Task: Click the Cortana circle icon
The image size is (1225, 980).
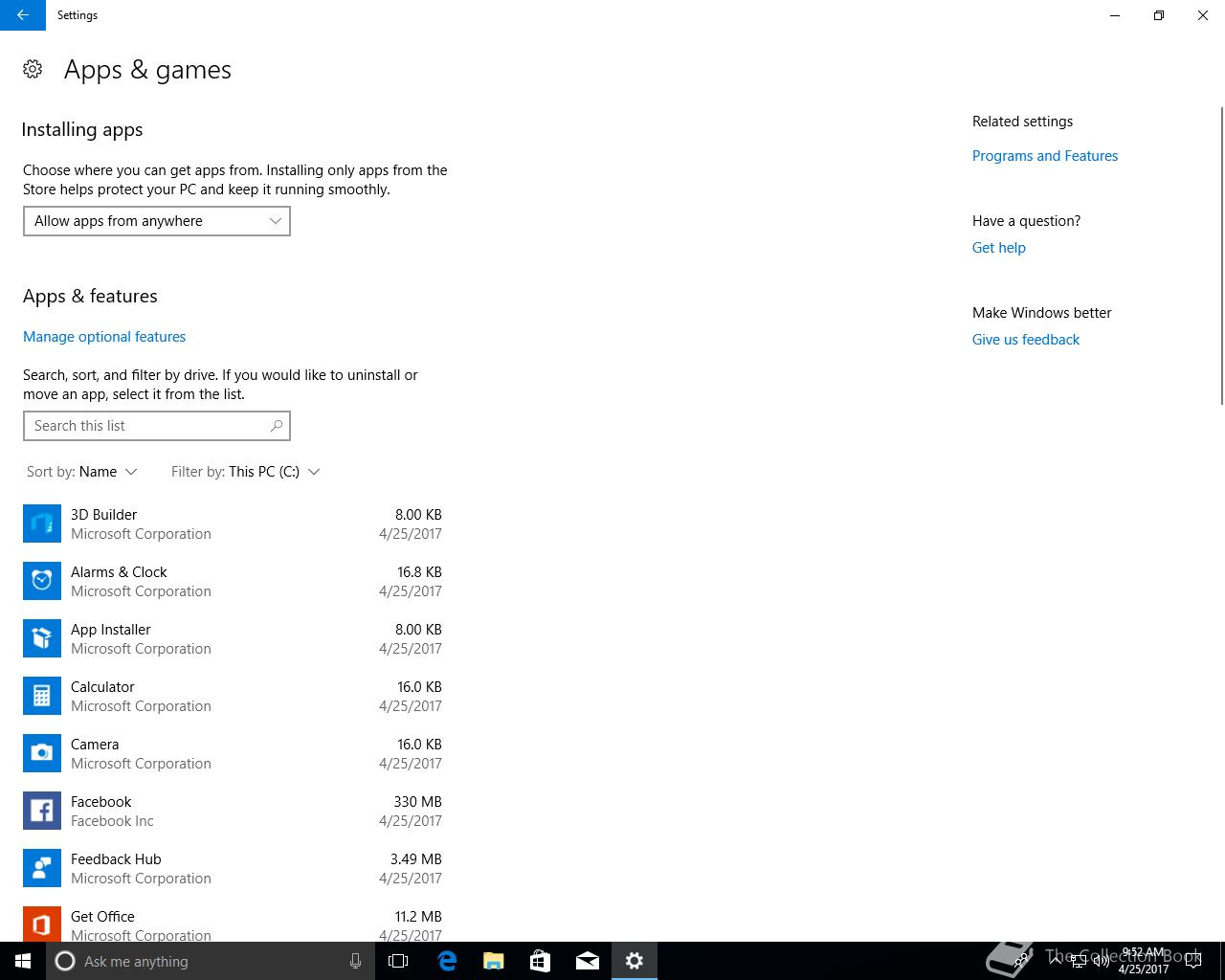Action: click(65, 961)
